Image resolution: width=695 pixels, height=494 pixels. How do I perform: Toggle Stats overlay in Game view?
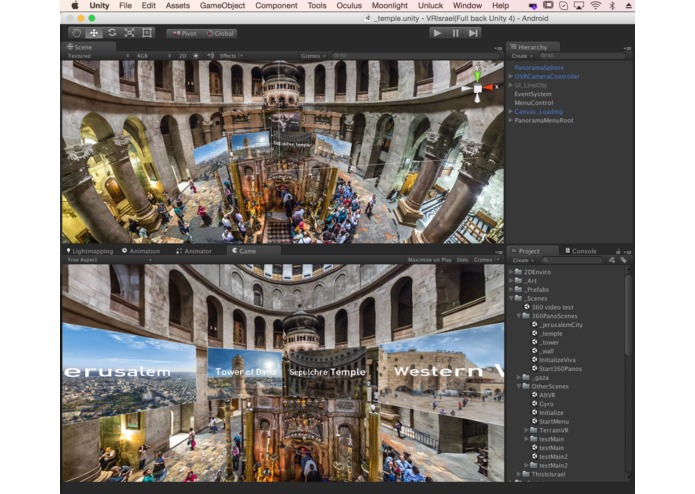462,260
